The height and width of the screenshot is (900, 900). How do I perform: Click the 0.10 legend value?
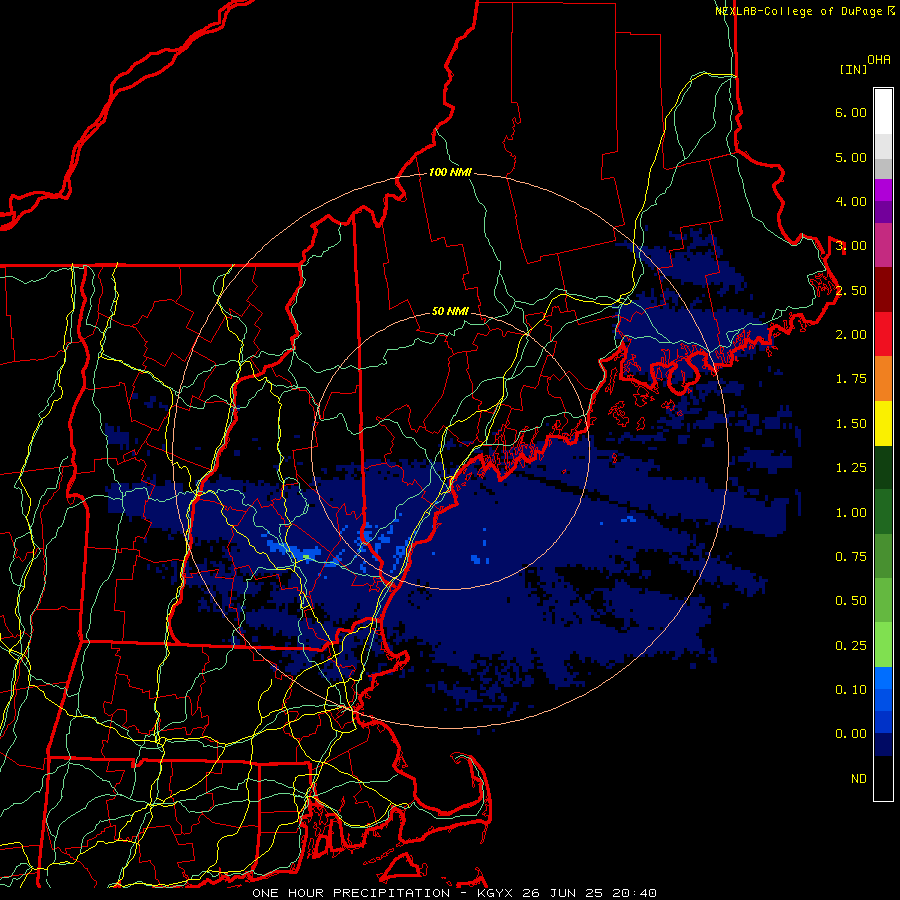point(851,690)
